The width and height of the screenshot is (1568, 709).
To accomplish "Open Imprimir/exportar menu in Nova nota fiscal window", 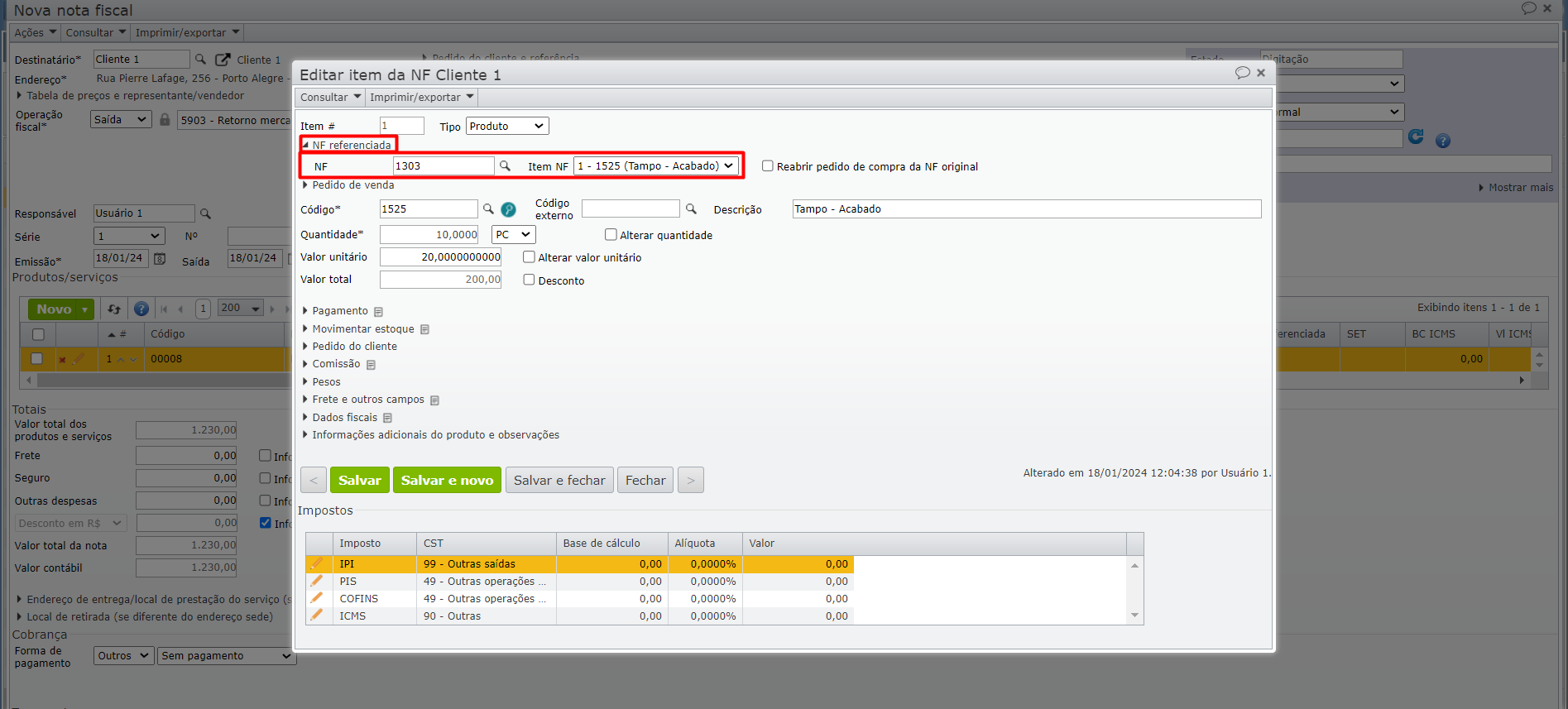I will (x=188, y=33).
